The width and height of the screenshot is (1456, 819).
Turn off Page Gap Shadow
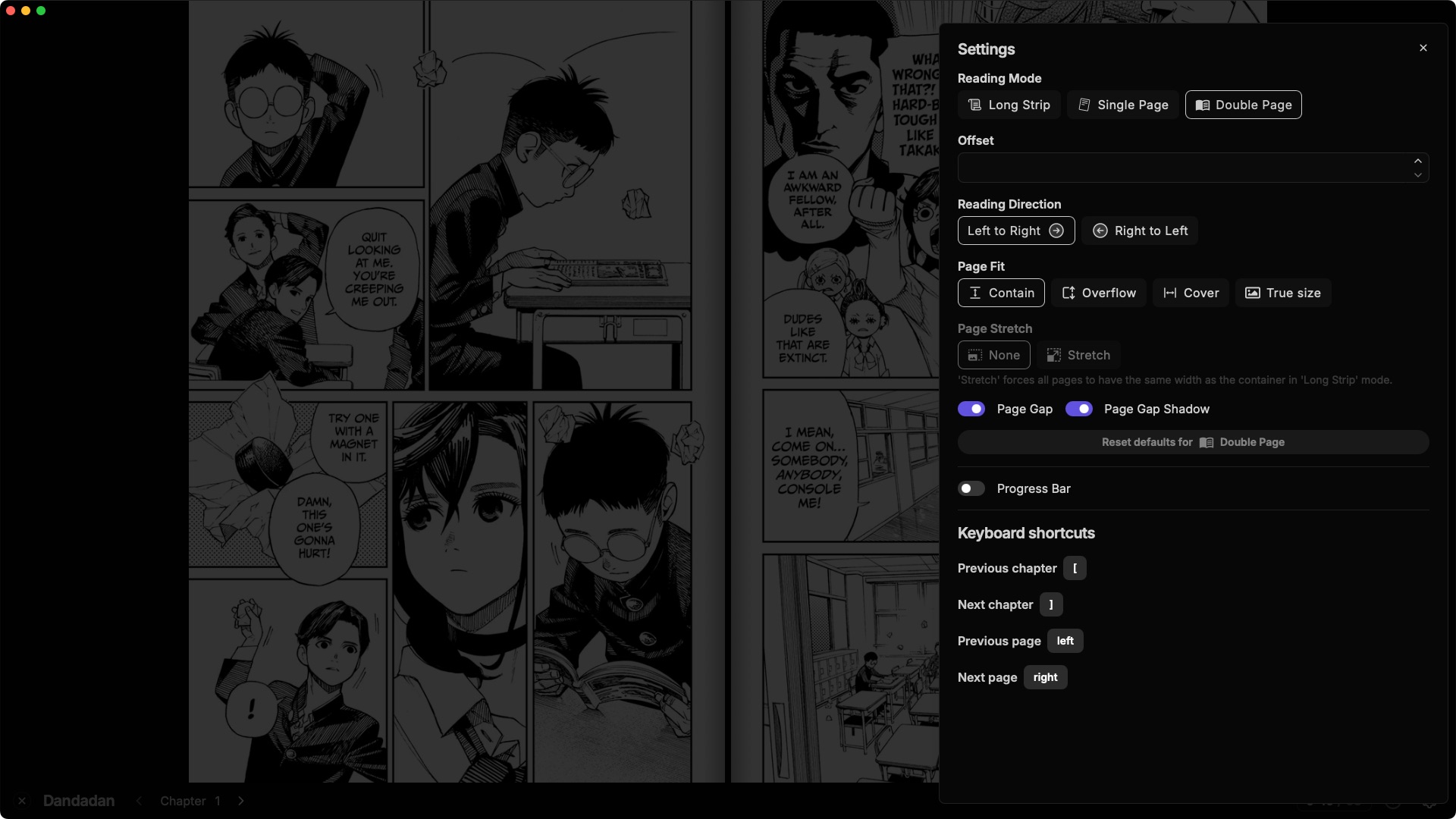[x=1079, y=409]
